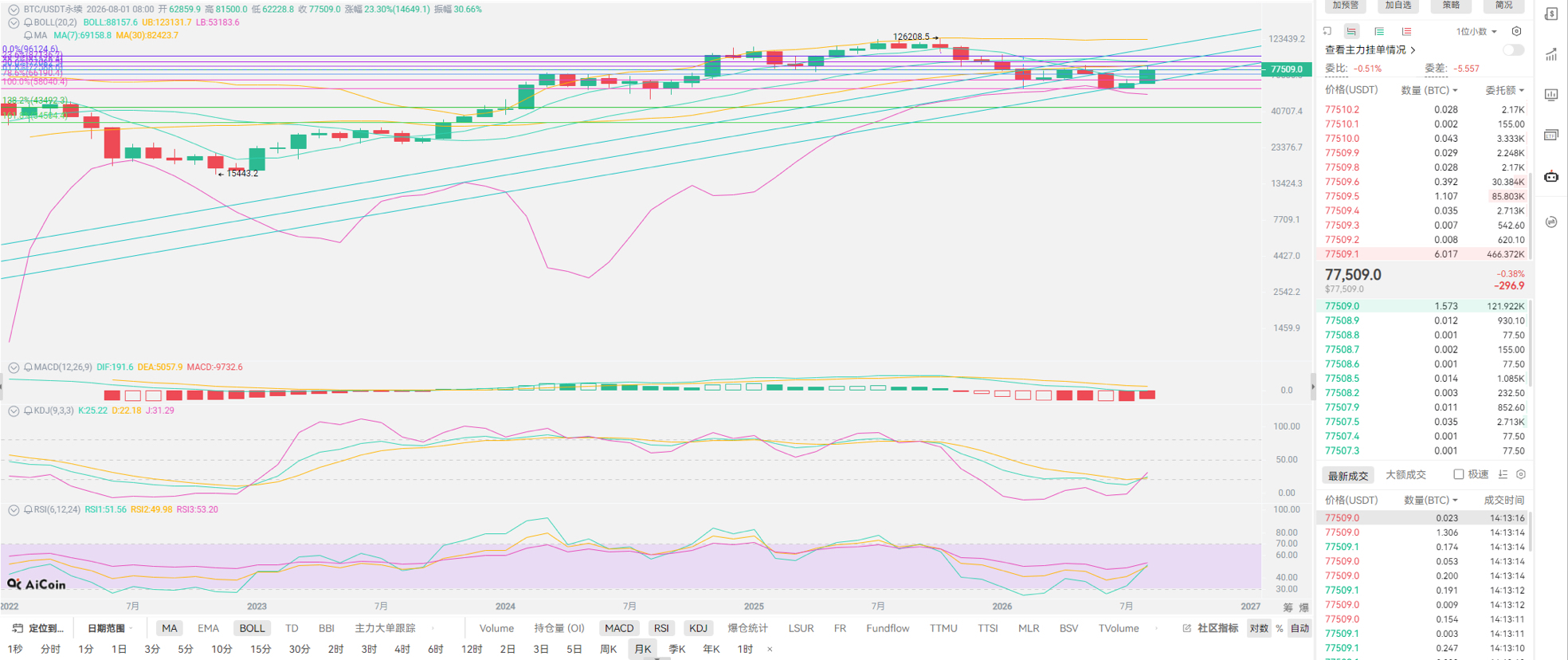Click the 简况 overview button
The image size is (1568, 660).
point(1503,5)
